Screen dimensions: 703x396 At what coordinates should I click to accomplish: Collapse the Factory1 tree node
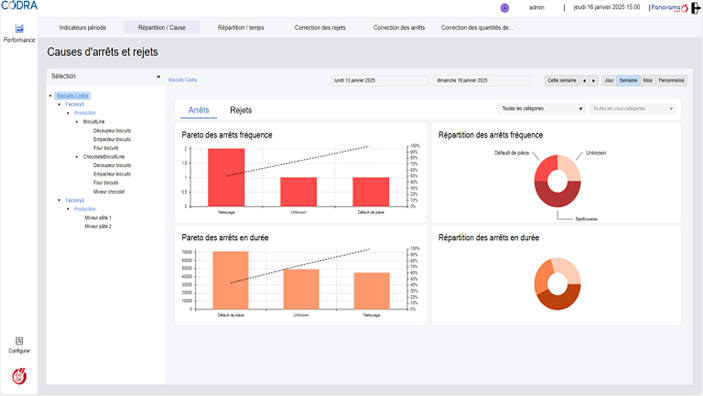pyautogui.click(x=59, y=104)
